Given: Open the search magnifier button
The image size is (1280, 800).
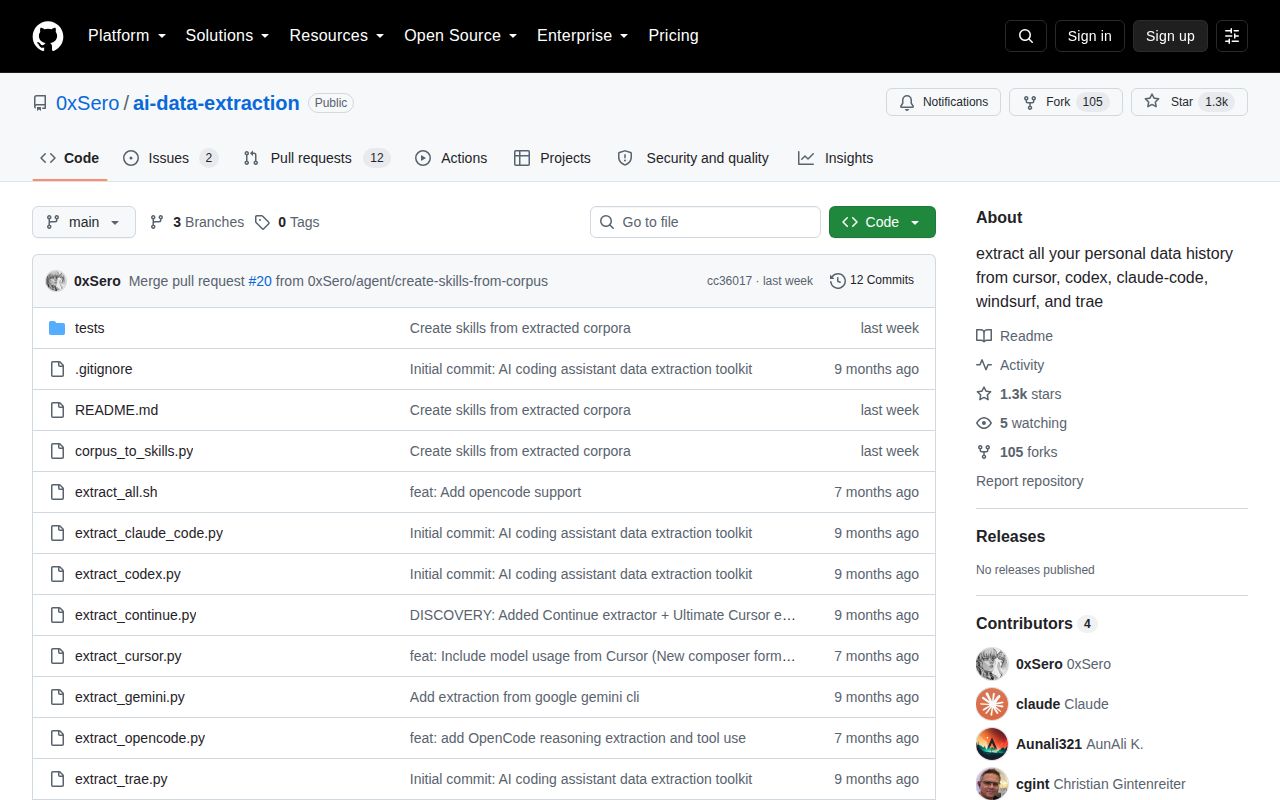Looking at the screenshot, I should (1026, 36).
